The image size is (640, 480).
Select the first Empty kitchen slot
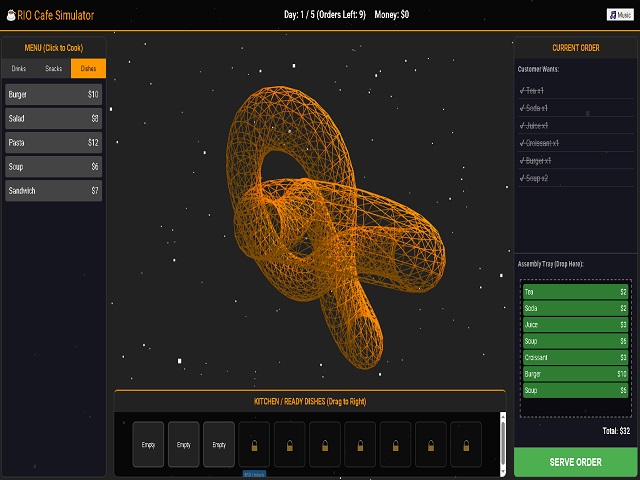148,444
